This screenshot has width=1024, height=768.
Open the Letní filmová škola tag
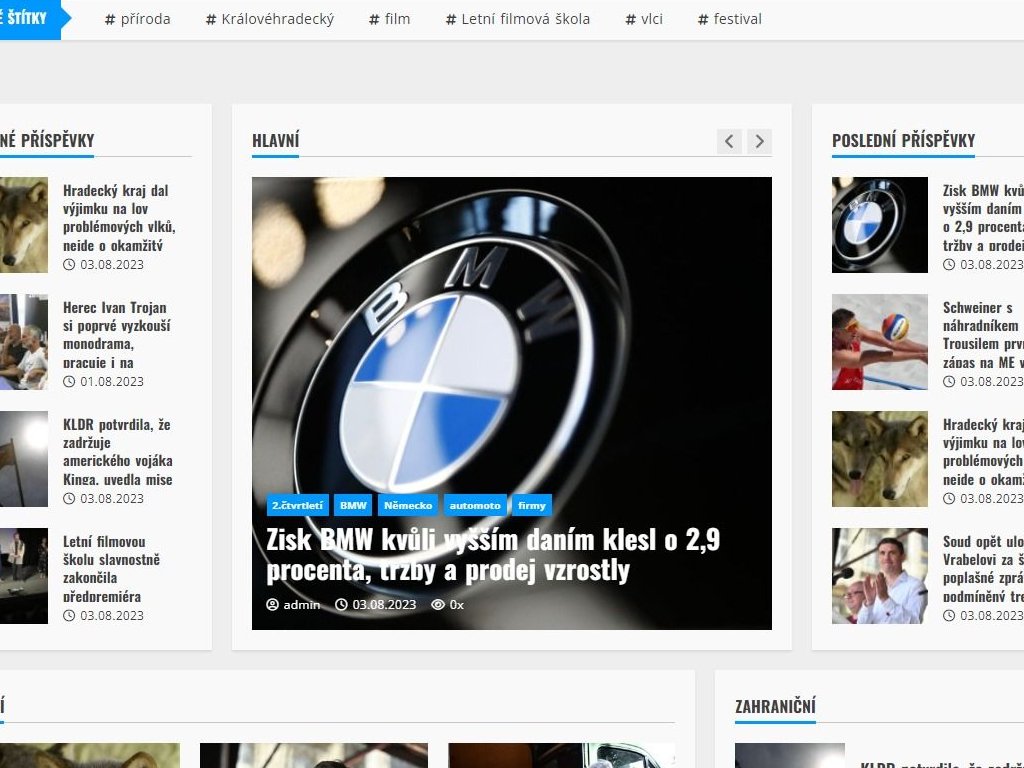pos(518,19)
